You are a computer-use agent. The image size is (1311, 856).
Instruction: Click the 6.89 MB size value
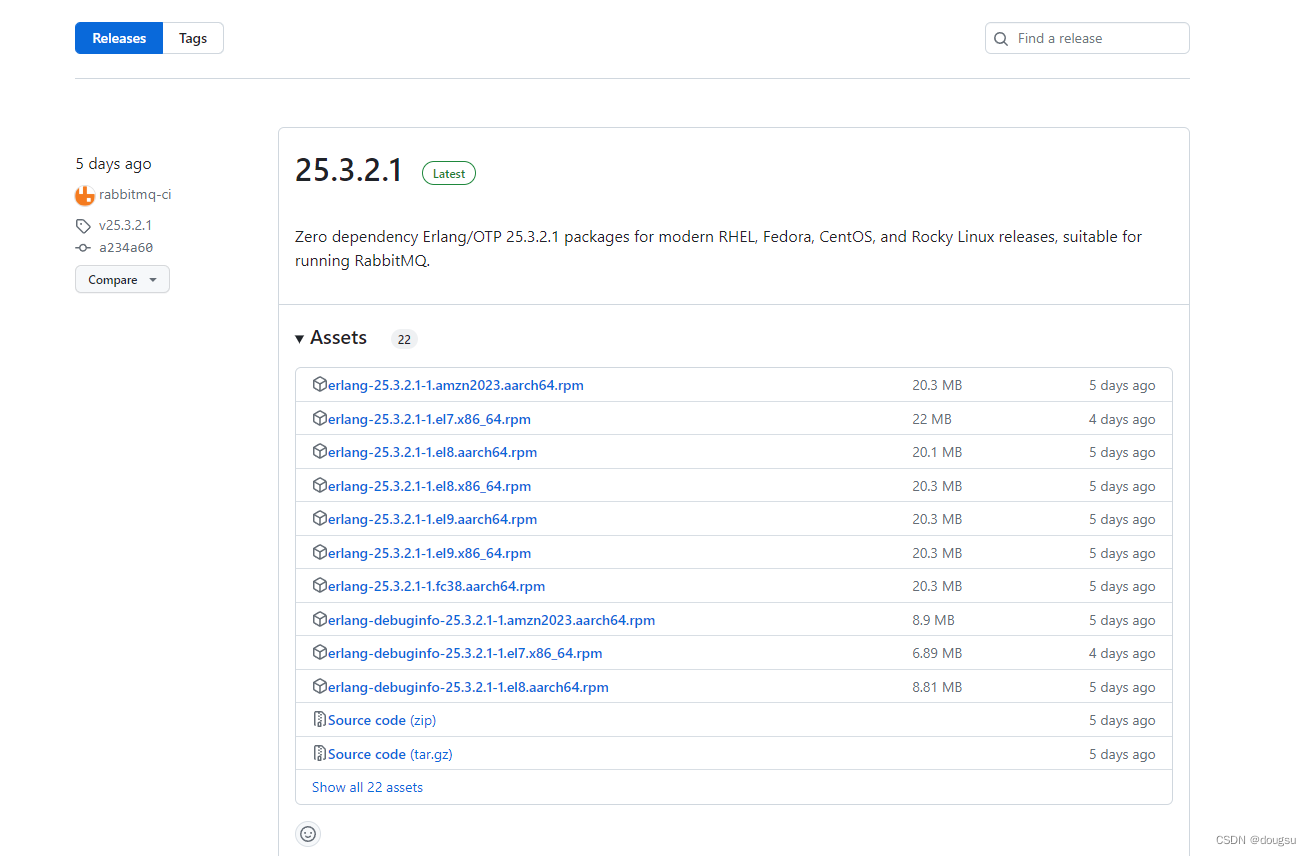click(937, 653)
